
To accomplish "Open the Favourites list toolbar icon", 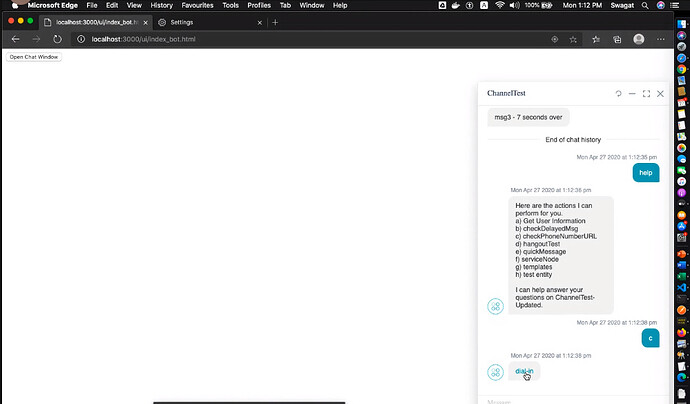I will click(x=596, y=39).
